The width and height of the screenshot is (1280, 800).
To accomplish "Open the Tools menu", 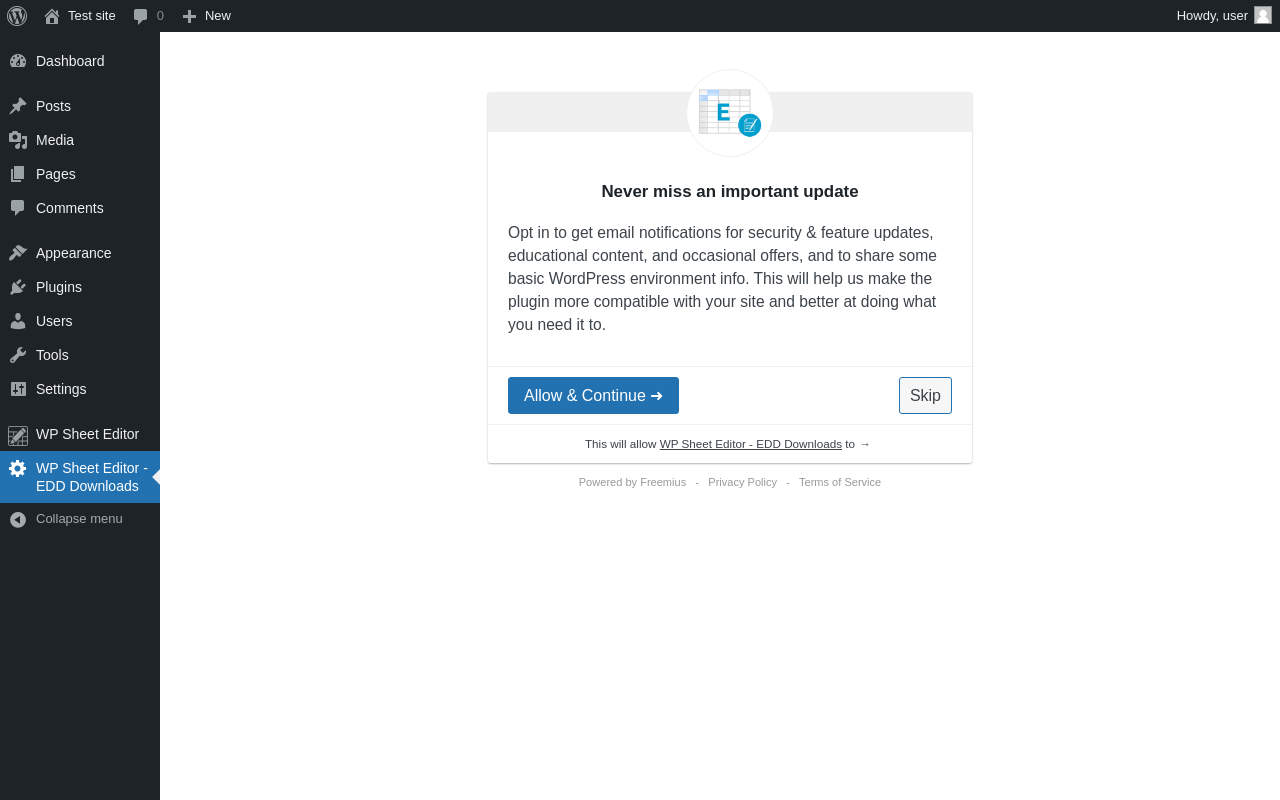I will click(x=80, y=355).
